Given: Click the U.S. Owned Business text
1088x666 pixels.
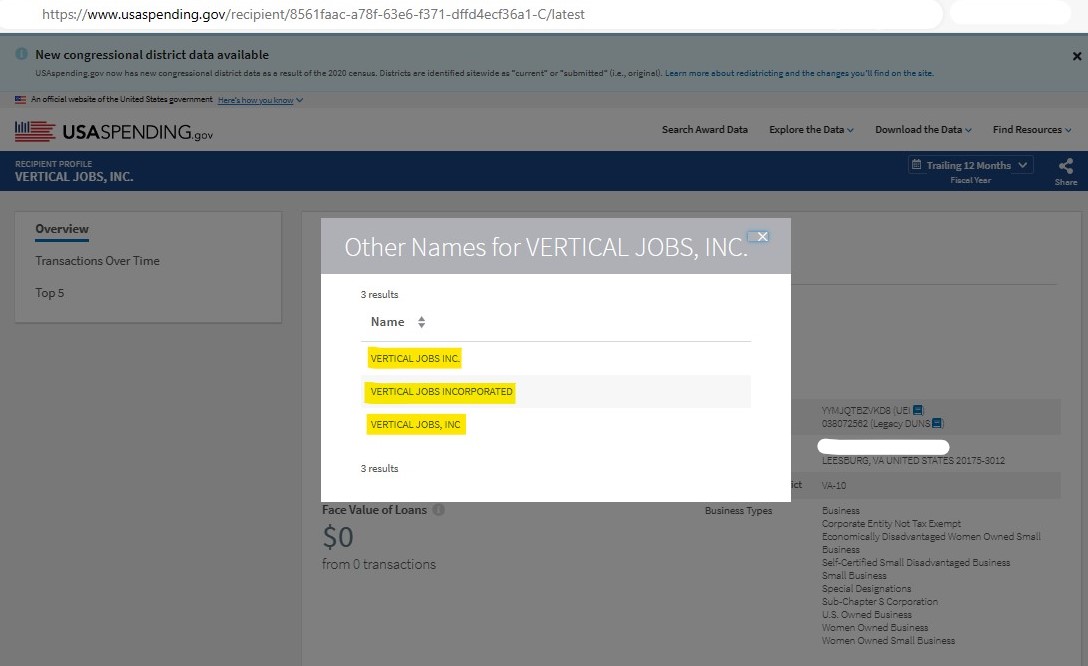Looking at the screenshot, I should pyautogui.click(x=867, y=615).
